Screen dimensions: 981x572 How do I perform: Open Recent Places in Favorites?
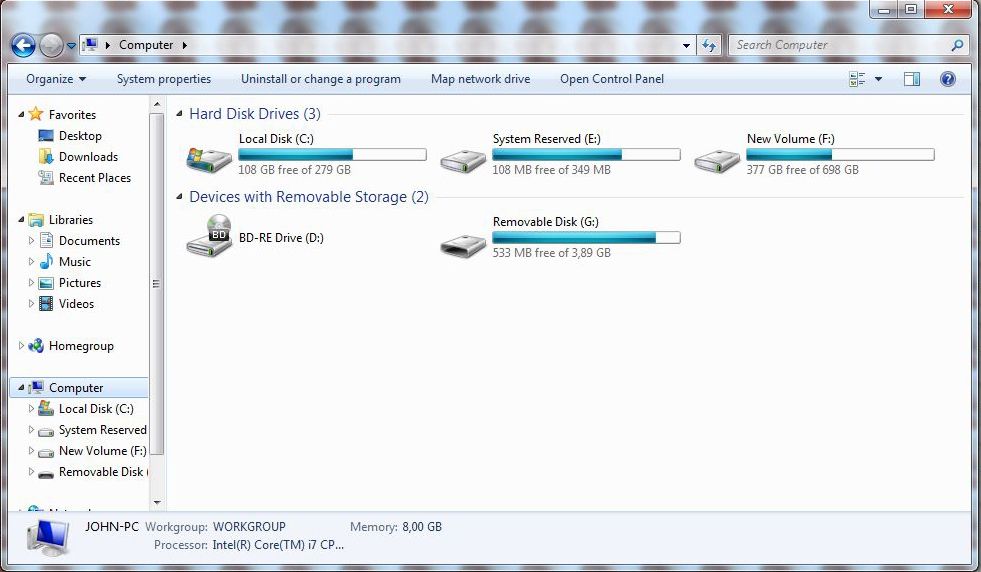pos(95,178)
